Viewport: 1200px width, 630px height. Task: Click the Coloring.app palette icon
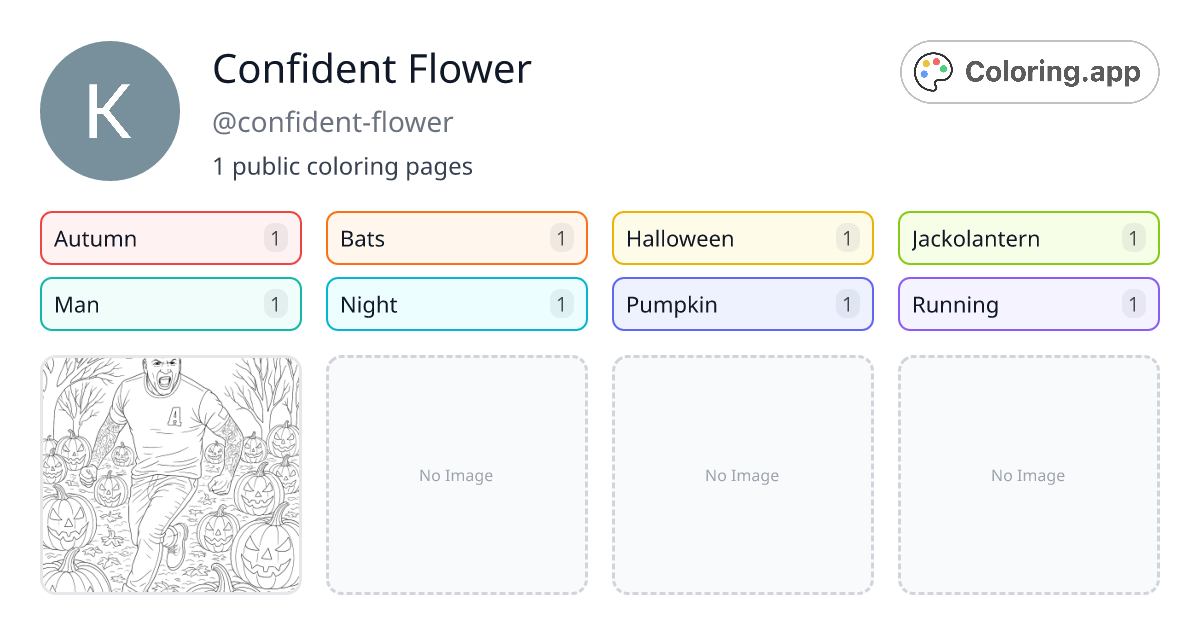click(x=935, y=72)
